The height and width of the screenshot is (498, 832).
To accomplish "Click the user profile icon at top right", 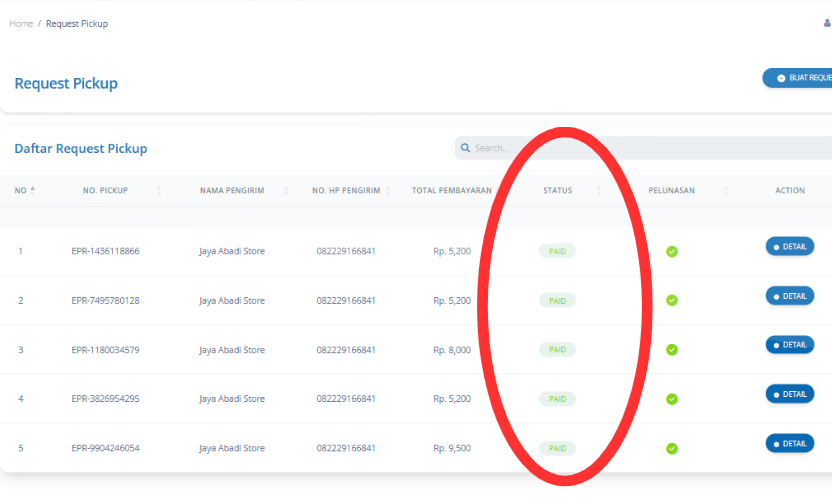I will (x=827, y=23).
